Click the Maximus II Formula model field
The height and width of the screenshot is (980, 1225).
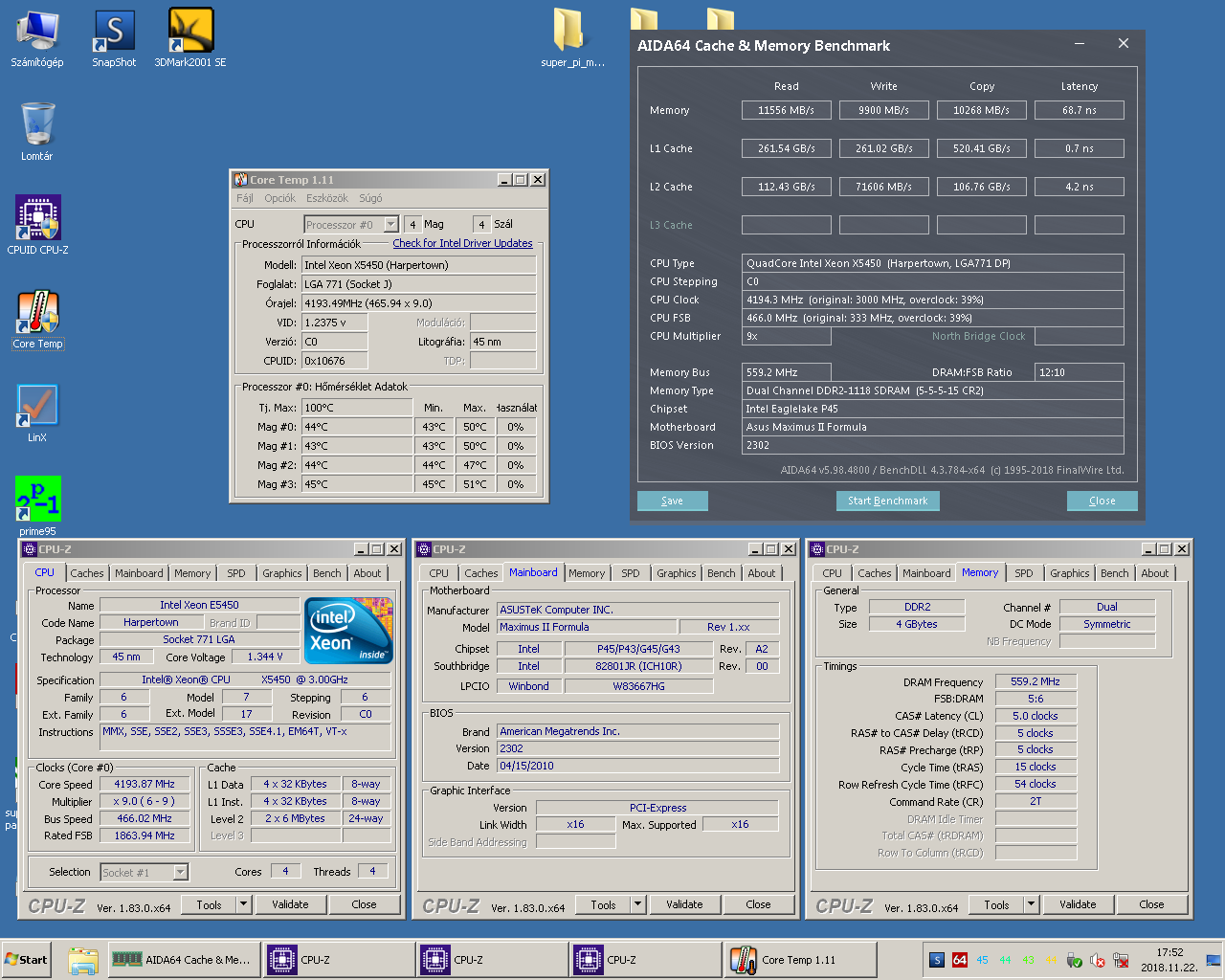(x=587, y=627)
